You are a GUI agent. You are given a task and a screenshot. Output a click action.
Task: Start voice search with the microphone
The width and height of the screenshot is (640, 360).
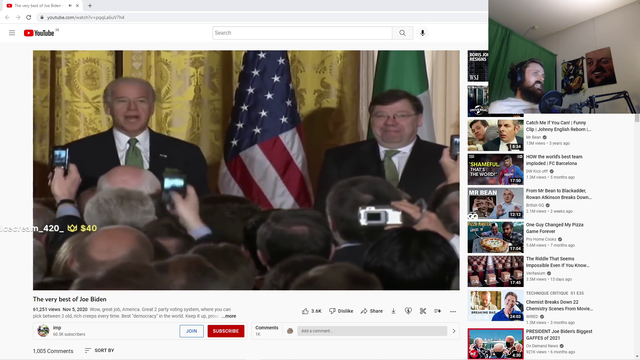click(422, 33)
